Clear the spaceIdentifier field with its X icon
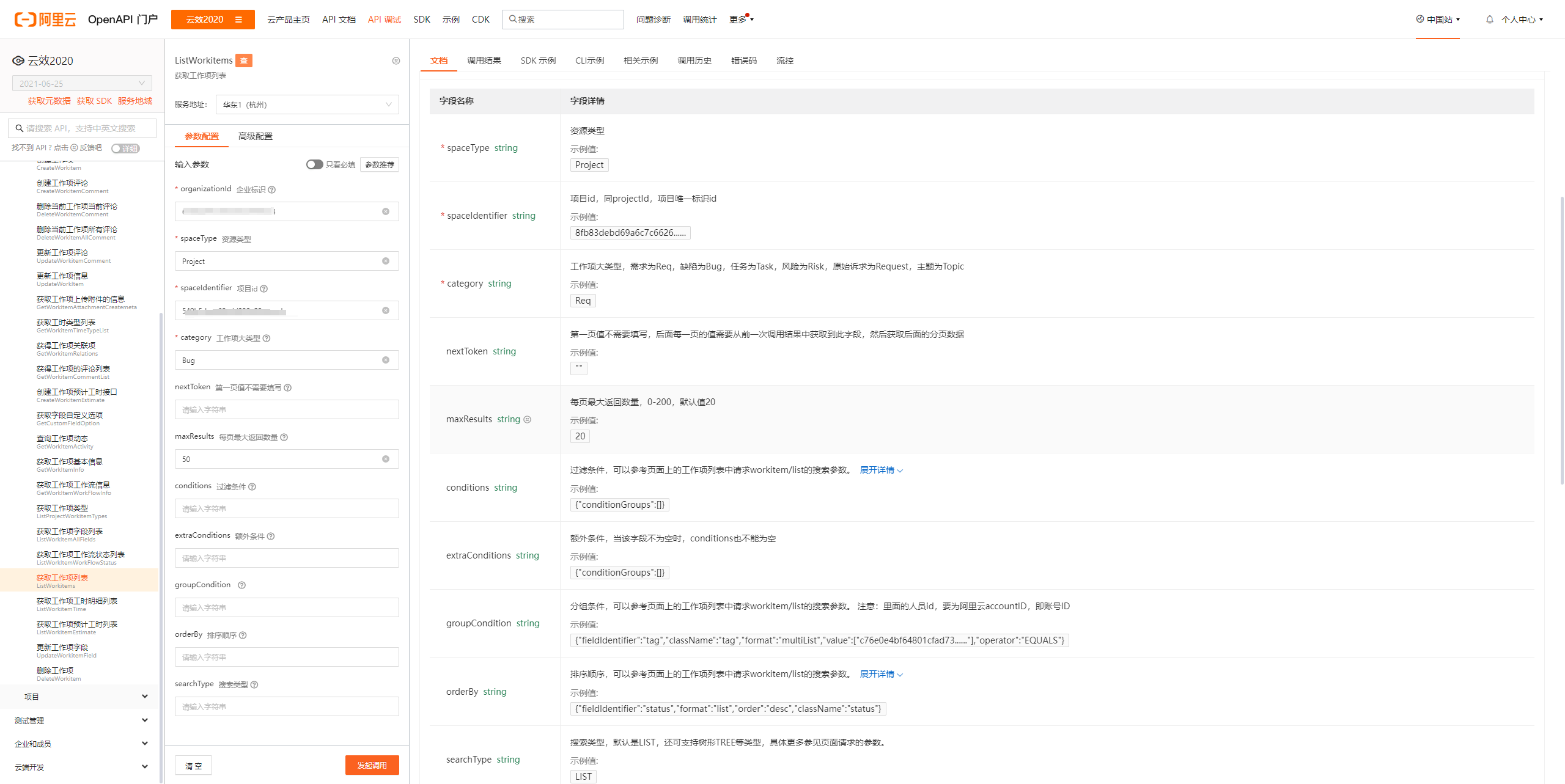 click(386, 310)
